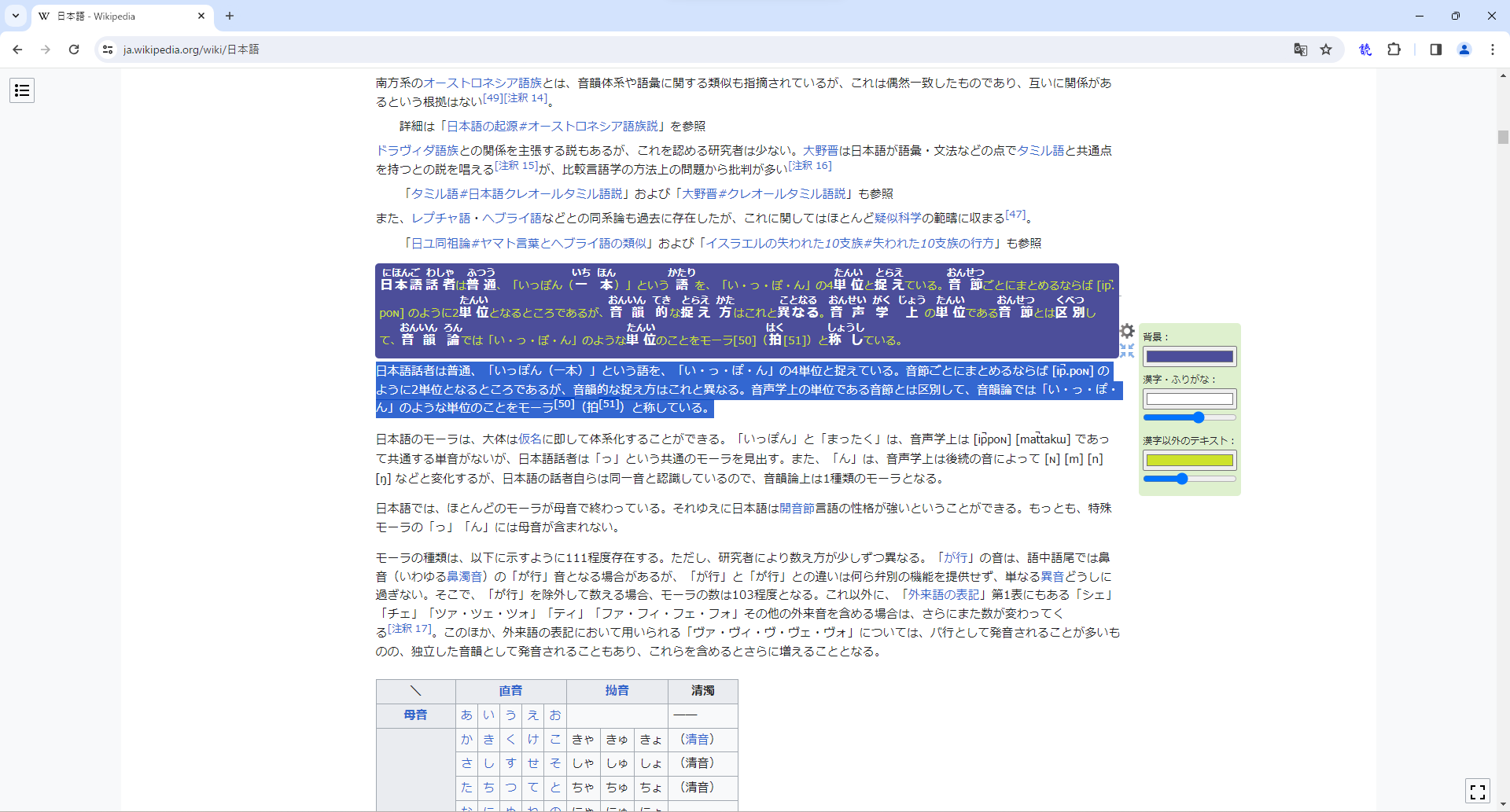The image size is (1510, 812).
Task: Bookmark this page with the star icon
Action: [x=1326, y=50]
